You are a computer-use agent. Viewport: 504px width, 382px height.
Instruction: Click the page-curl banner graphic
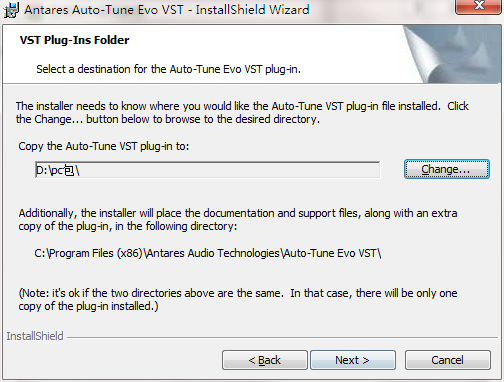(452, 54)
